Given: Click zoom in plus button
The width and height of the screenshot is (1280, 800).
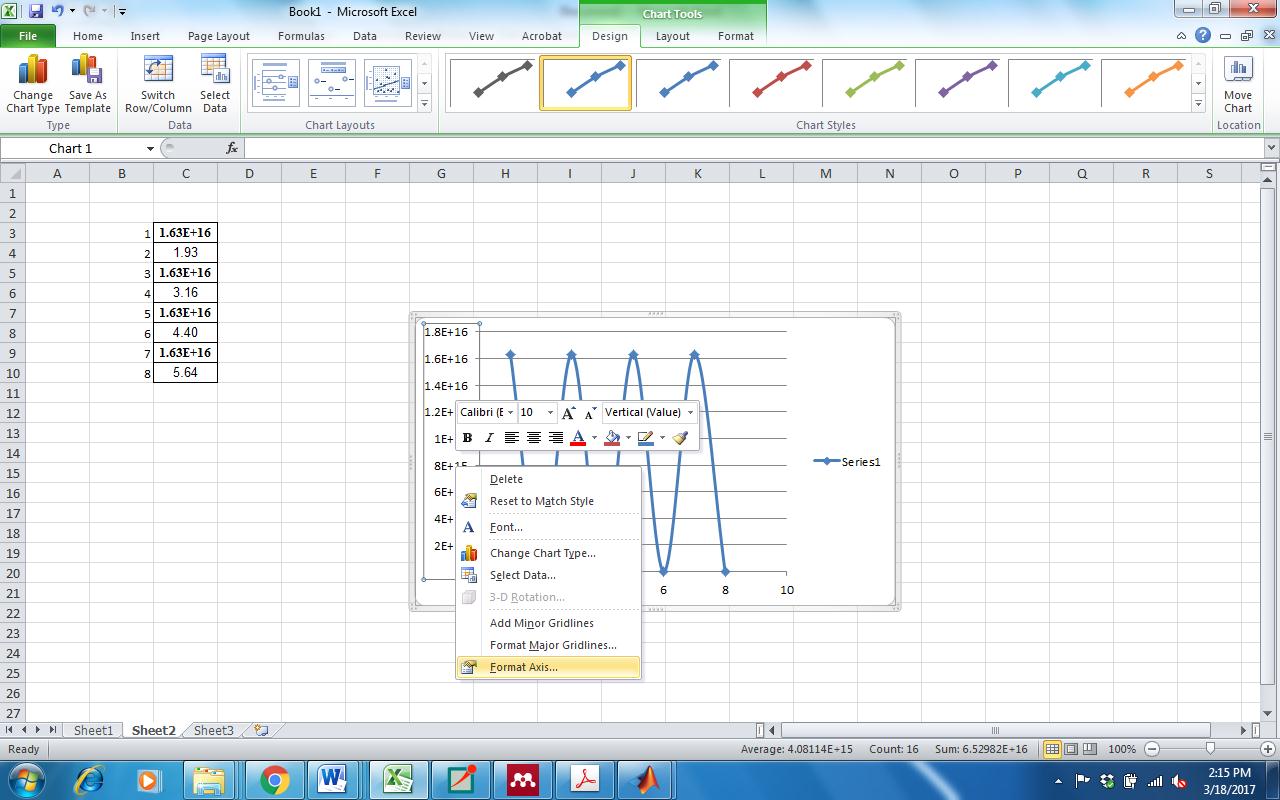Looking at the screenshot, I should (x=1267, y=749).
